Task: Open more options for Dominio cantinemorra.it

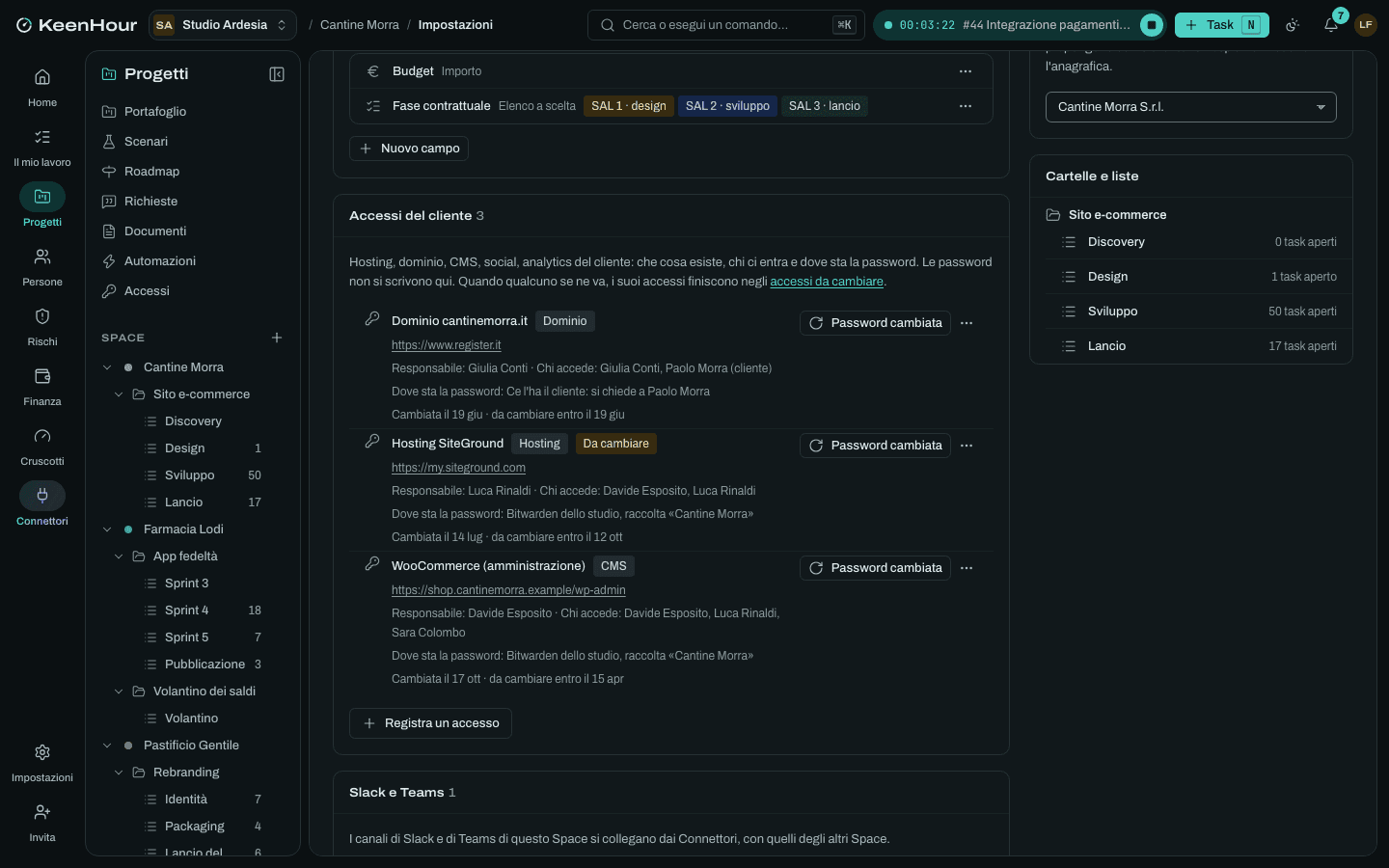Action: coord(967,323)
